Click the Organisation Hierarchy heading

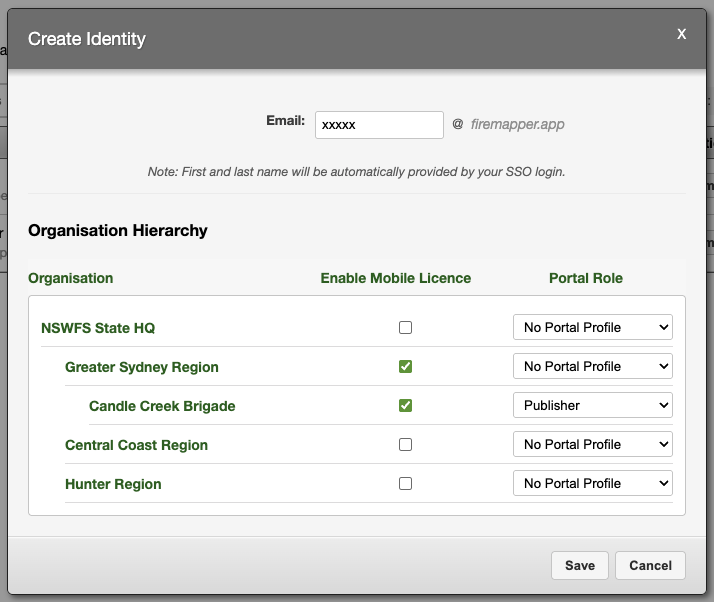tap(117, 230)
